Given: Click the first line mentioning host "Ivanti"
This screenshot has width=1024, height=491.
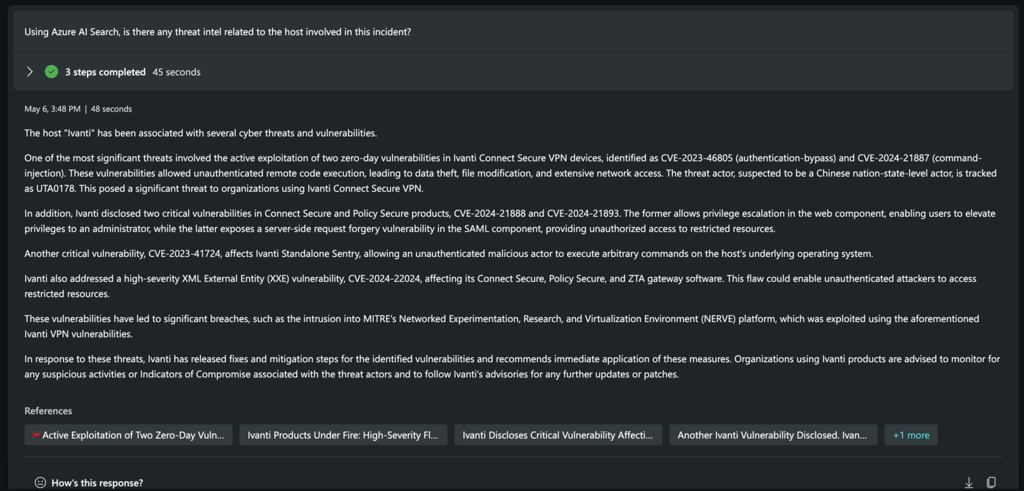Looking at the screenshot, I should coord(200,133).
